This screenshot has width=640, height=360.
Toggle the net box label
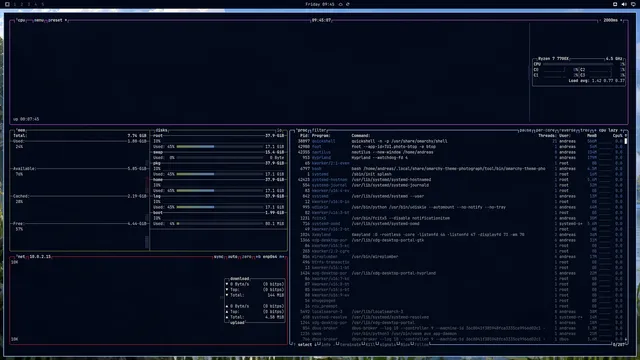20,257
